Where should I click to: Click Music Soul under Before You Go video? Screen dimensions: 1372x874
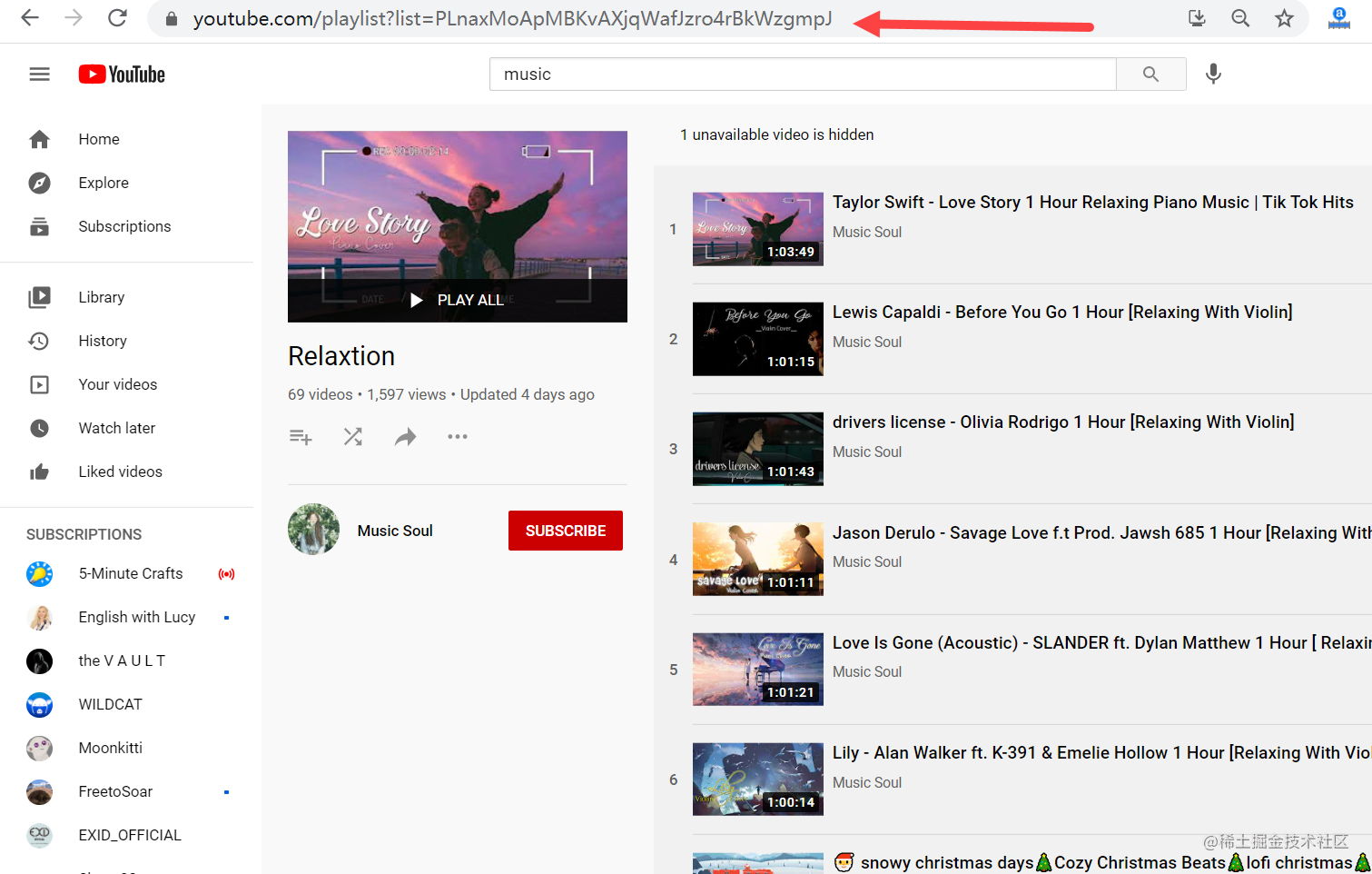point(867,342)
